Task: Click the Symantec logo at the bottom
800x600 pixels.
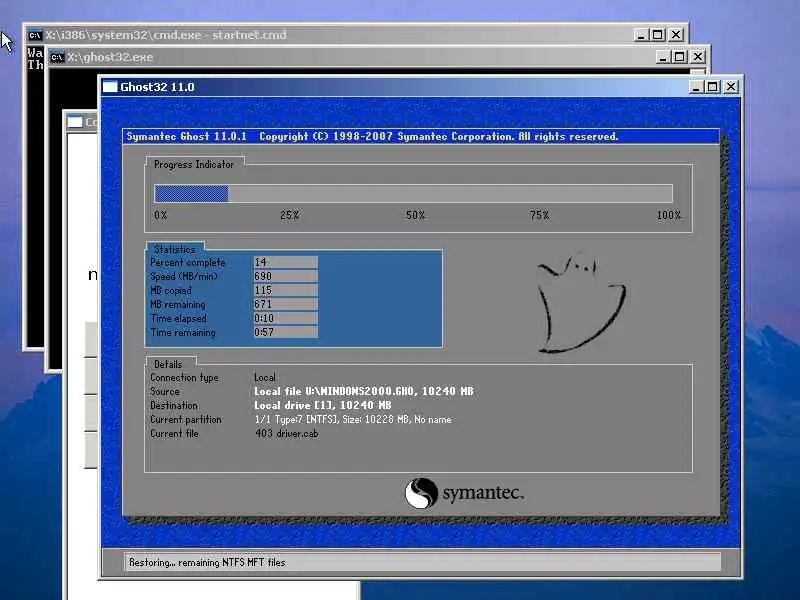Action: pos(464,493)
